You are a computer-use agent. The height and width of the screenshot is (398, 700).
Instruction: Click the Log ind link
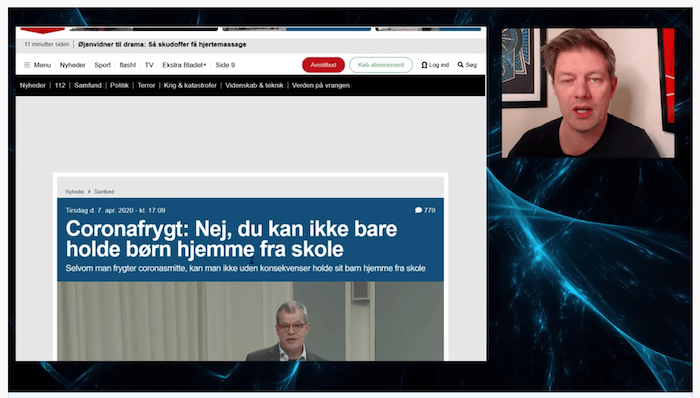pyautogui.click(x=439, y=65)
